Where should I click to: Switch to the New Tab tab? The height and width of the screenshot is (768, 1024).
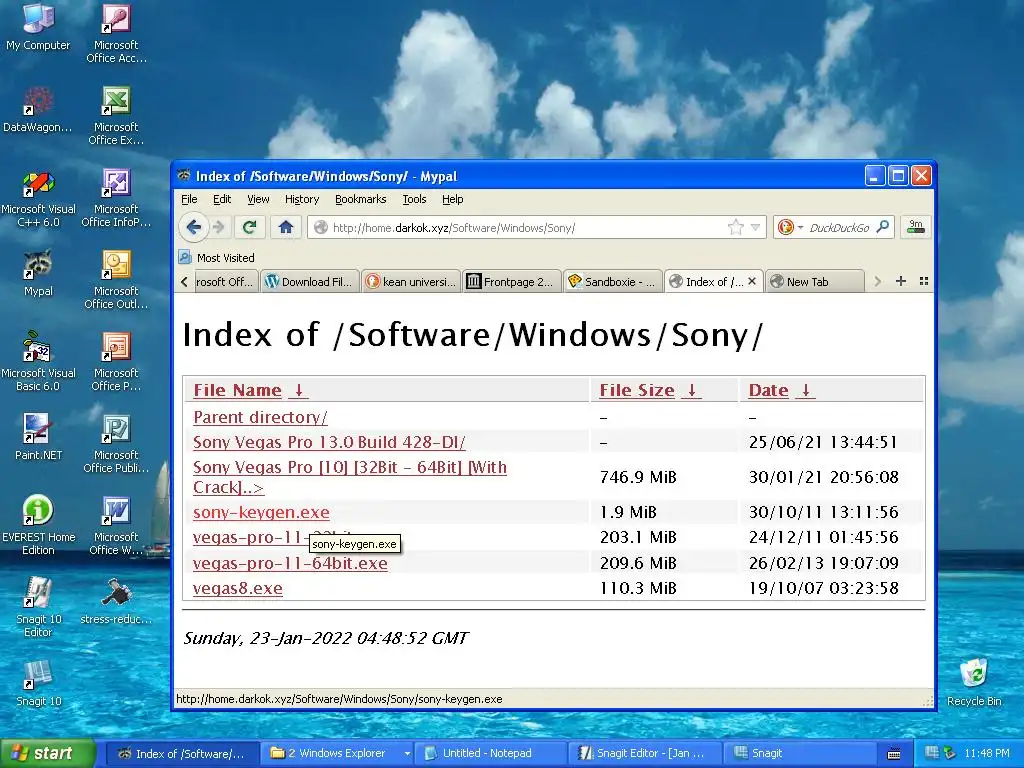(x=814, y=281)
